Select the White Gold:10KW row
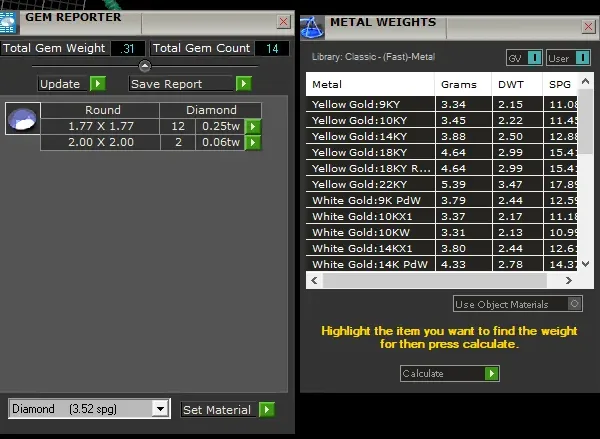This screenshot has width=600, height=439. 441,232
